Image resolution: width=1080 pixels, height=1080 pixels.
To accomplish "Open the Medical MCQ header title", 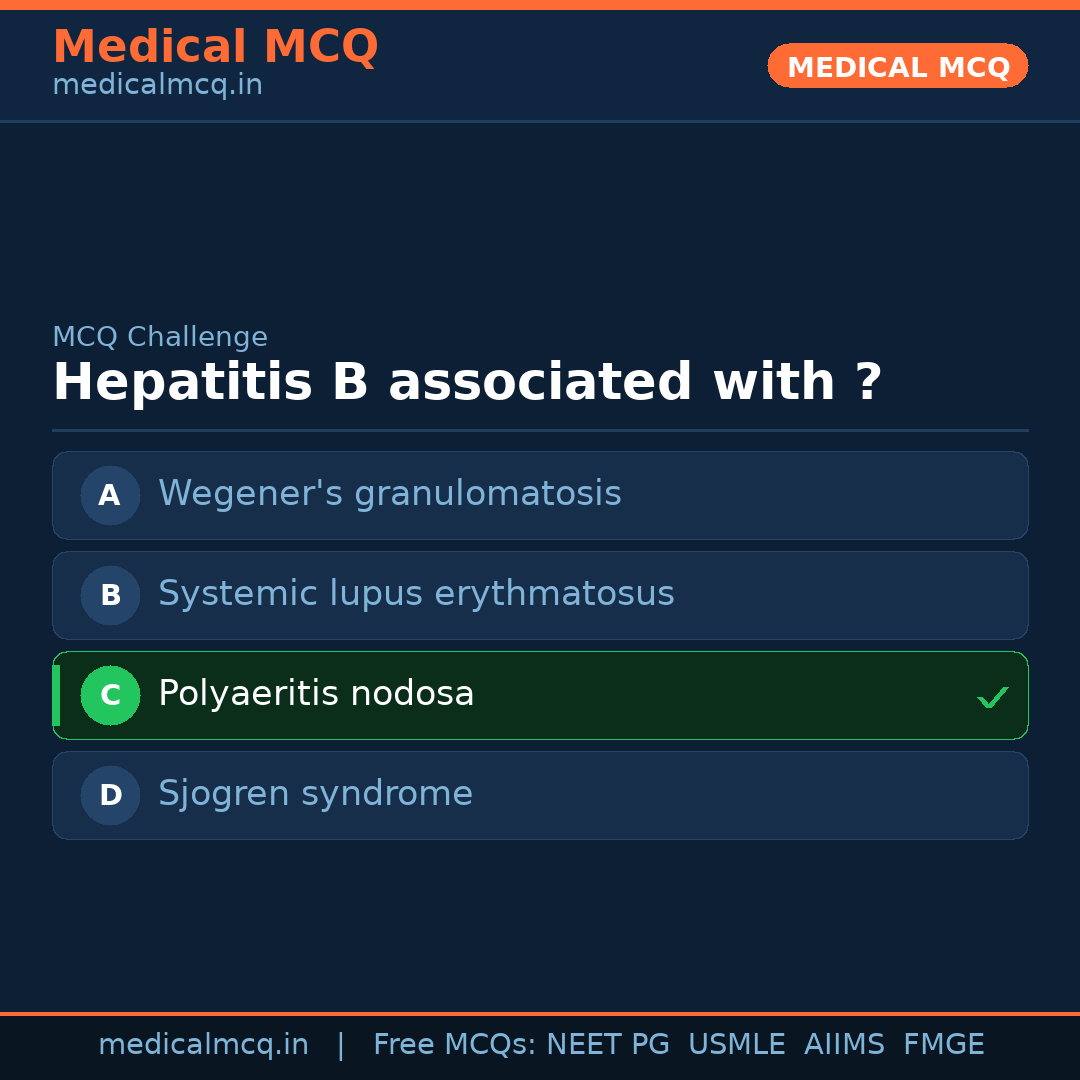I will [x=215, y=47].
